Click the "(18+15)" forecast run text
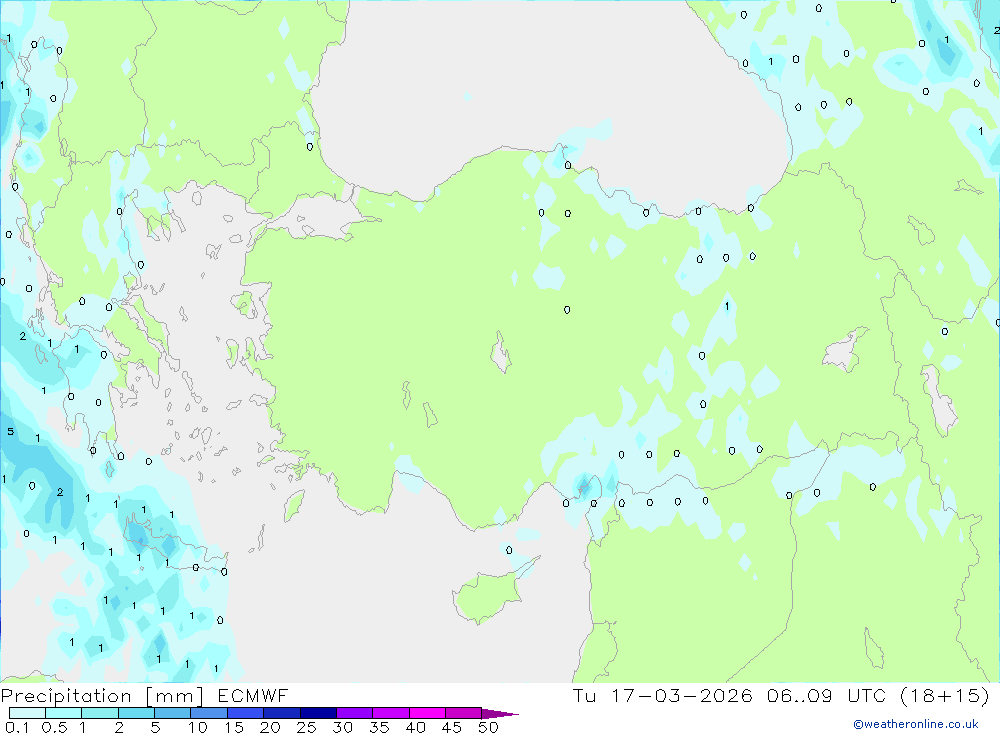Viewport: 1000px width, 733px height. [945, 695]
